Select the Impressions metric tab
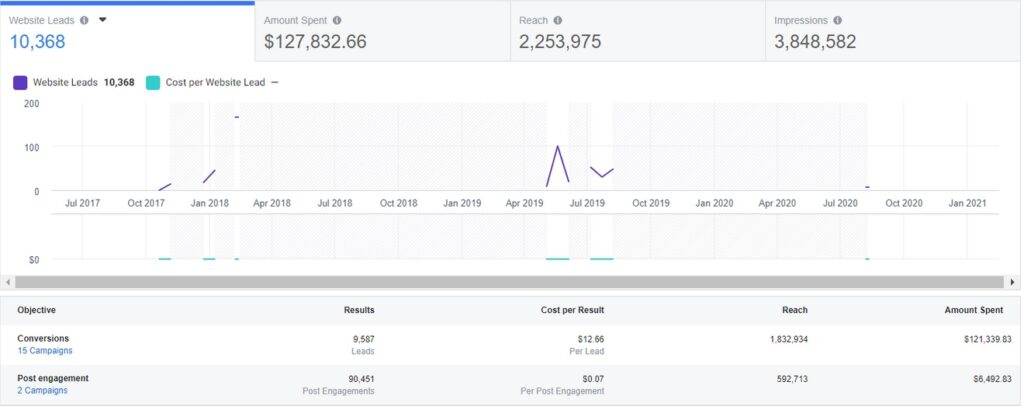The image size is (1024, 406). (x=893, y=31)
